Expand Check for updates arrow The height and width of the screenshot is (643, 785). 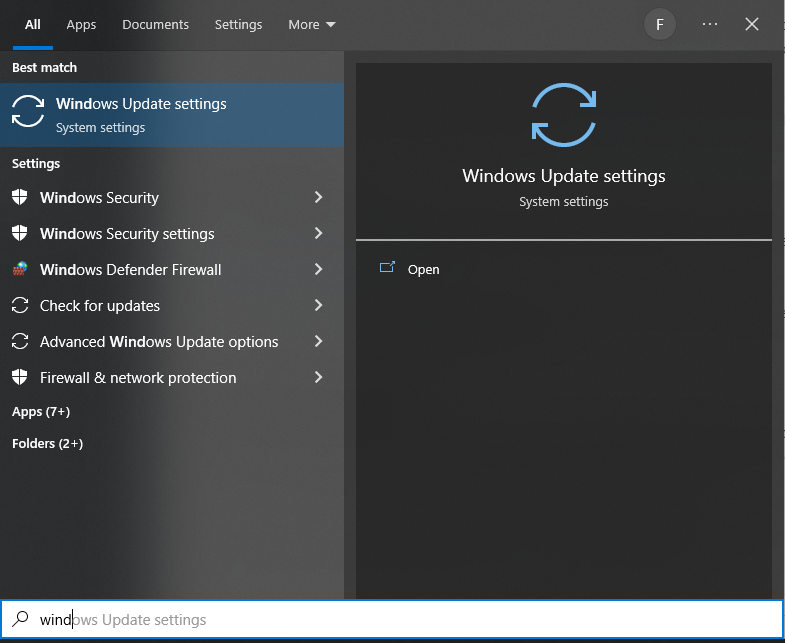pos(318,305)
